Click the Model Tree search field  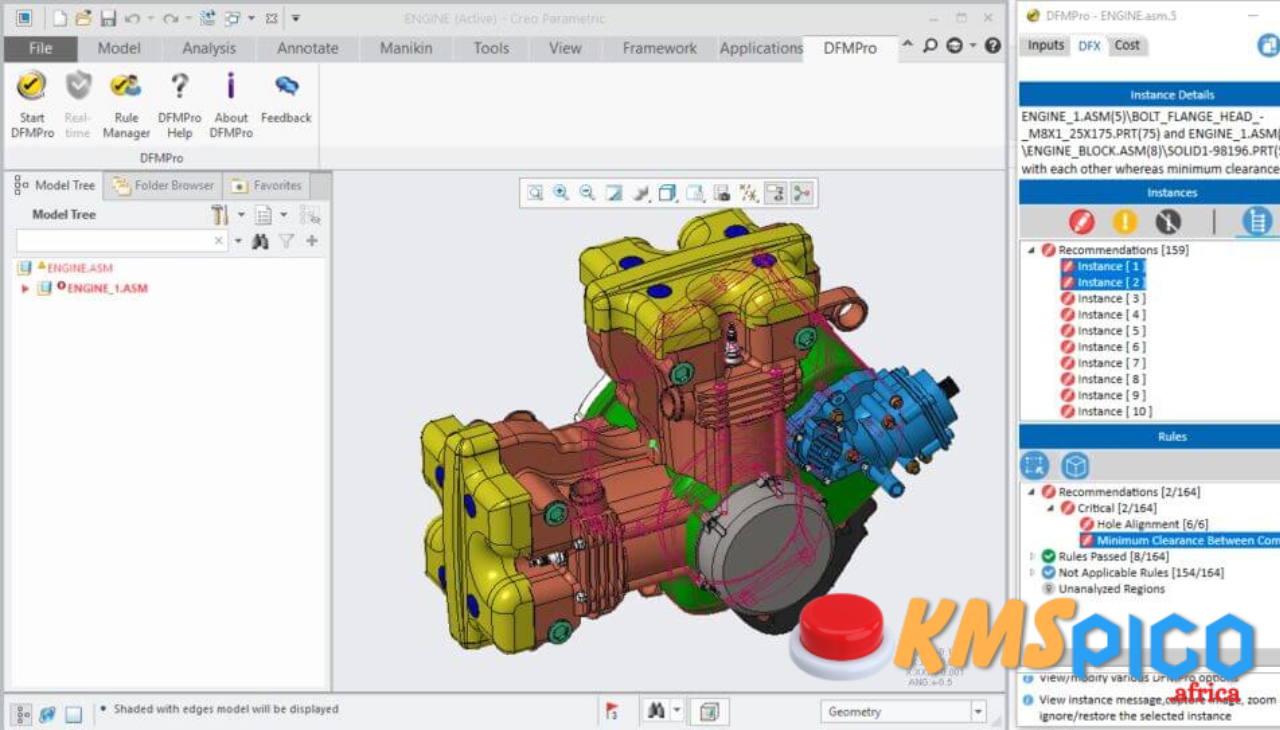[x=120, y=241]
